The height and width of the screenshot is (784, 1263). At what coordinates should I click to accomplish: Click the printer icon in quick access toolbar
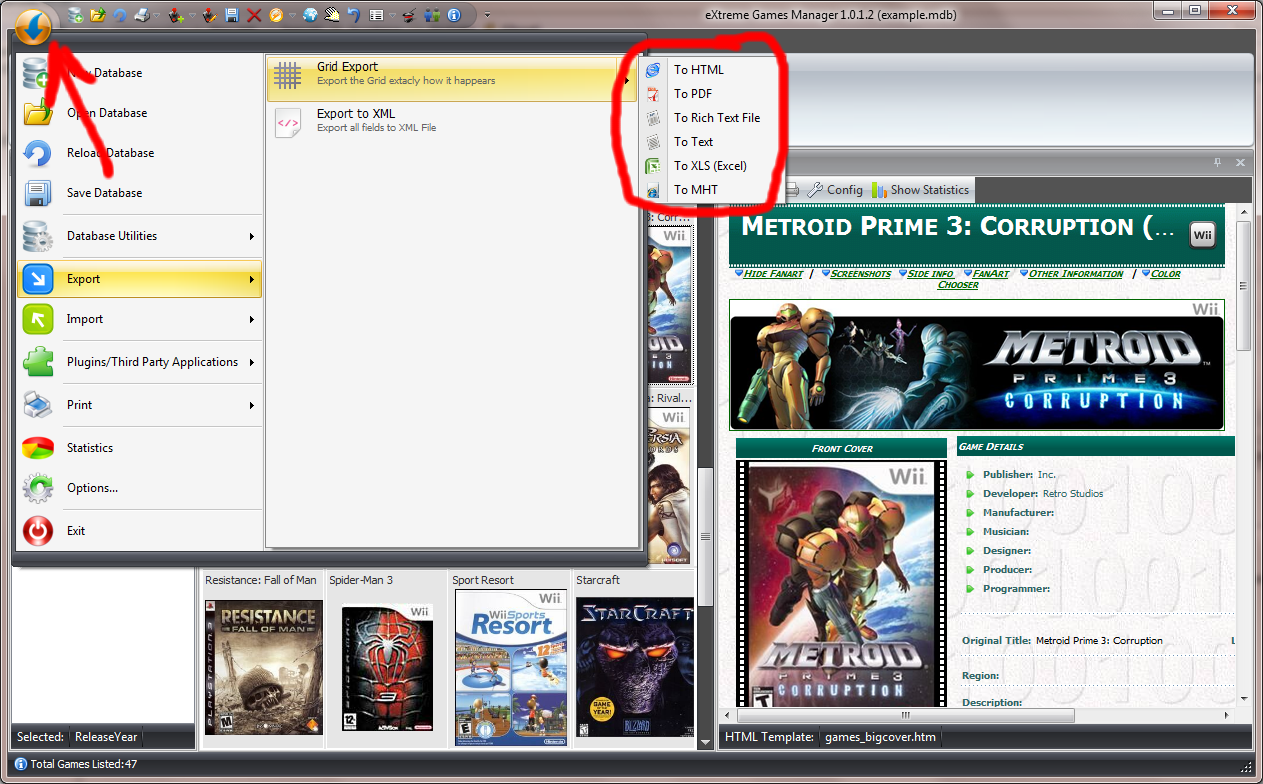click(142, 15)
